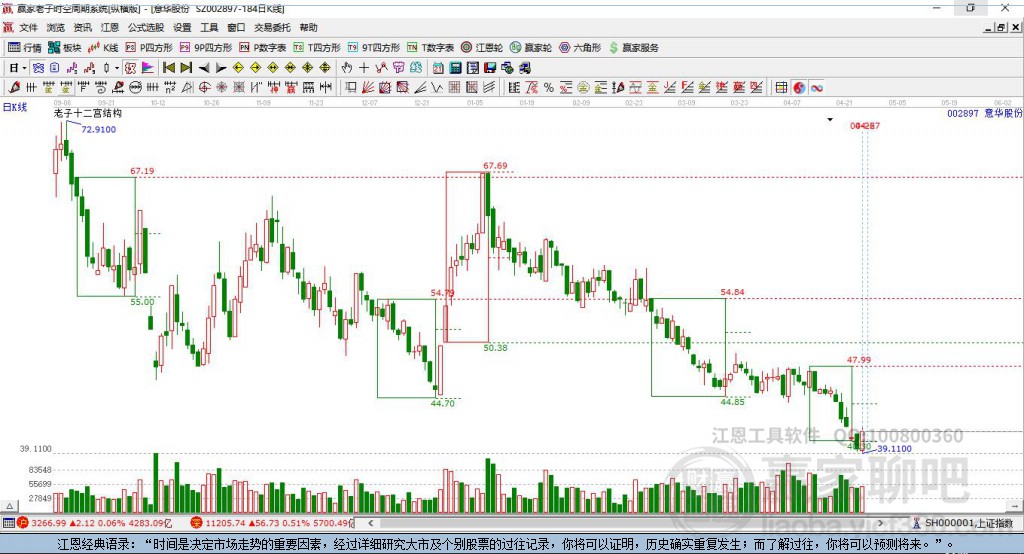Click the colored grid table icon
The height and width of the screenshot is (554, 1024).
tap(781, 88)
